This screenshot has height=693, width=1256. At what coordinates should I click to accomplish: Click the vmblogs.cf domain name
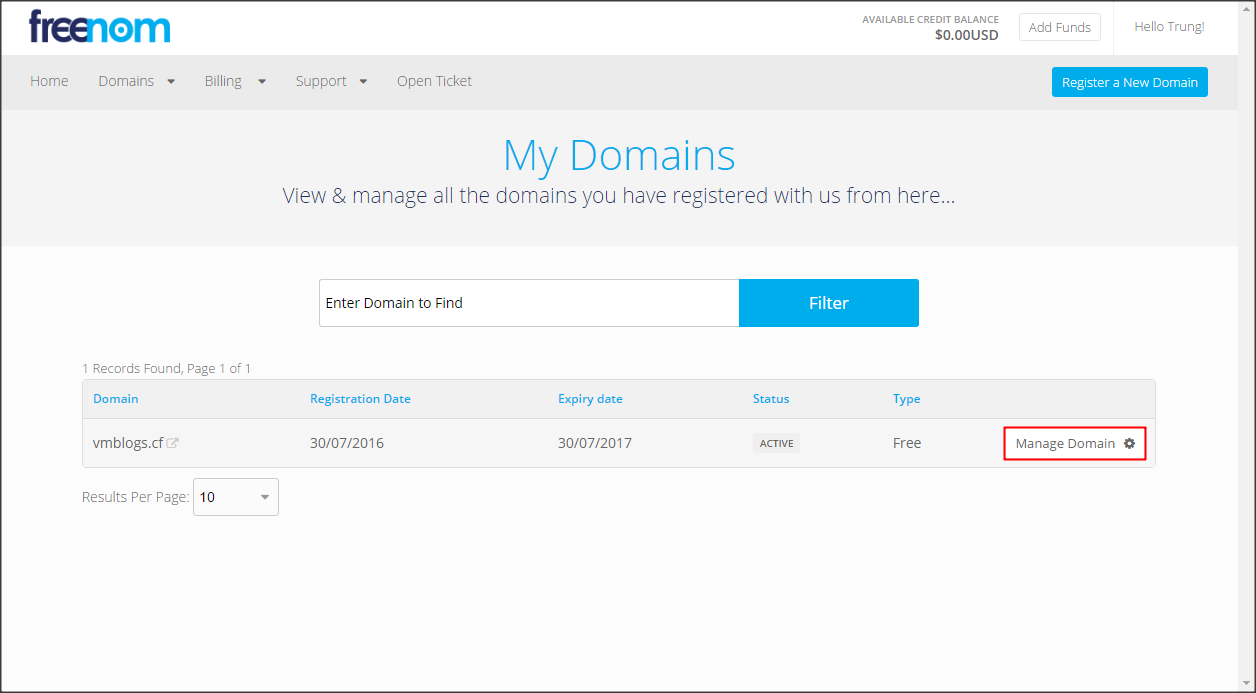pyautogui.click(x=128, y=443)
